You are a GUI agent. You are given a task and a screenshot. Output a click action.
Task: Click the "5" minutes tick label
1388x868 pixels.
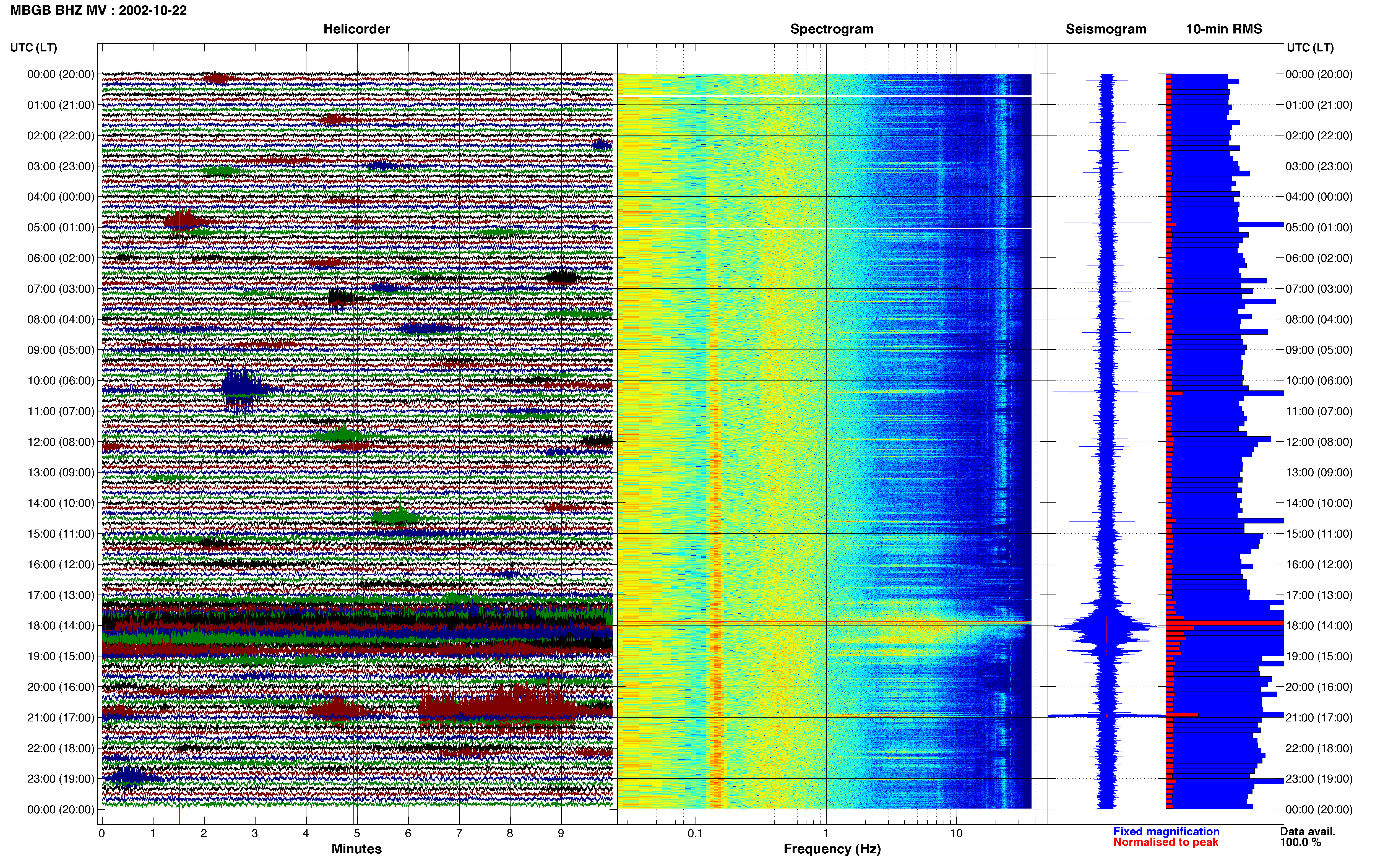357,833
